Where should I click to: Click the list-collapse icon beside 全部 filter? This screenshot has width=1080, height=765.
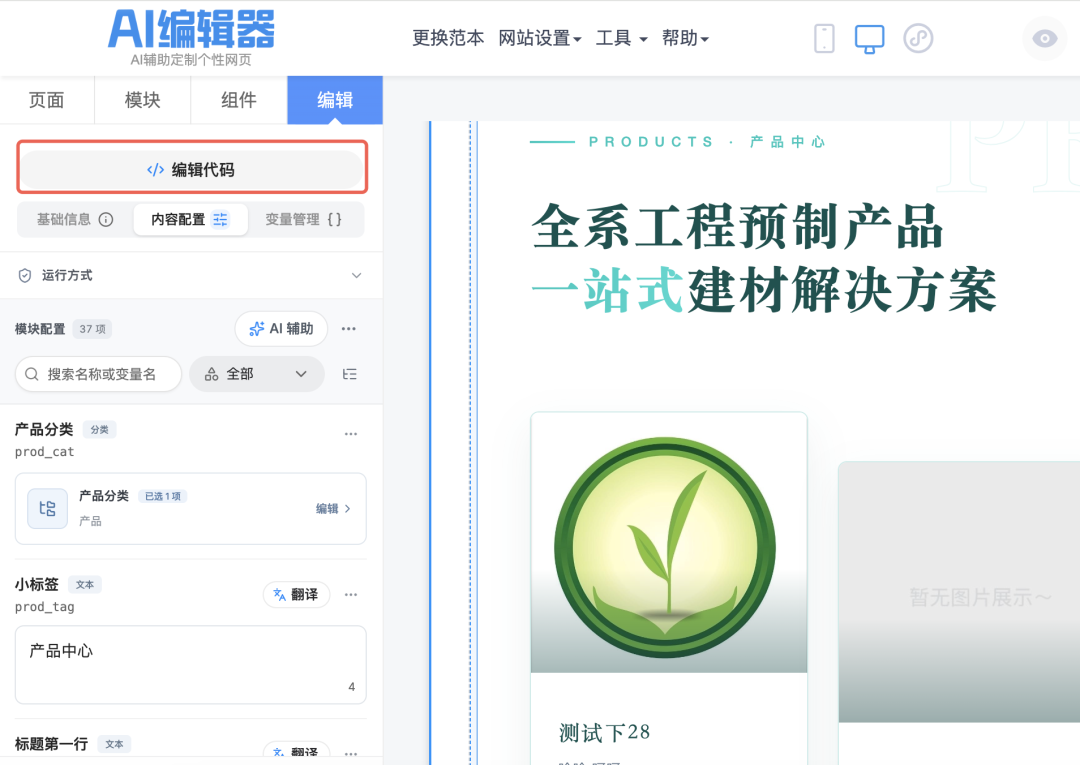pyautogui.click(x=349, y=374)
